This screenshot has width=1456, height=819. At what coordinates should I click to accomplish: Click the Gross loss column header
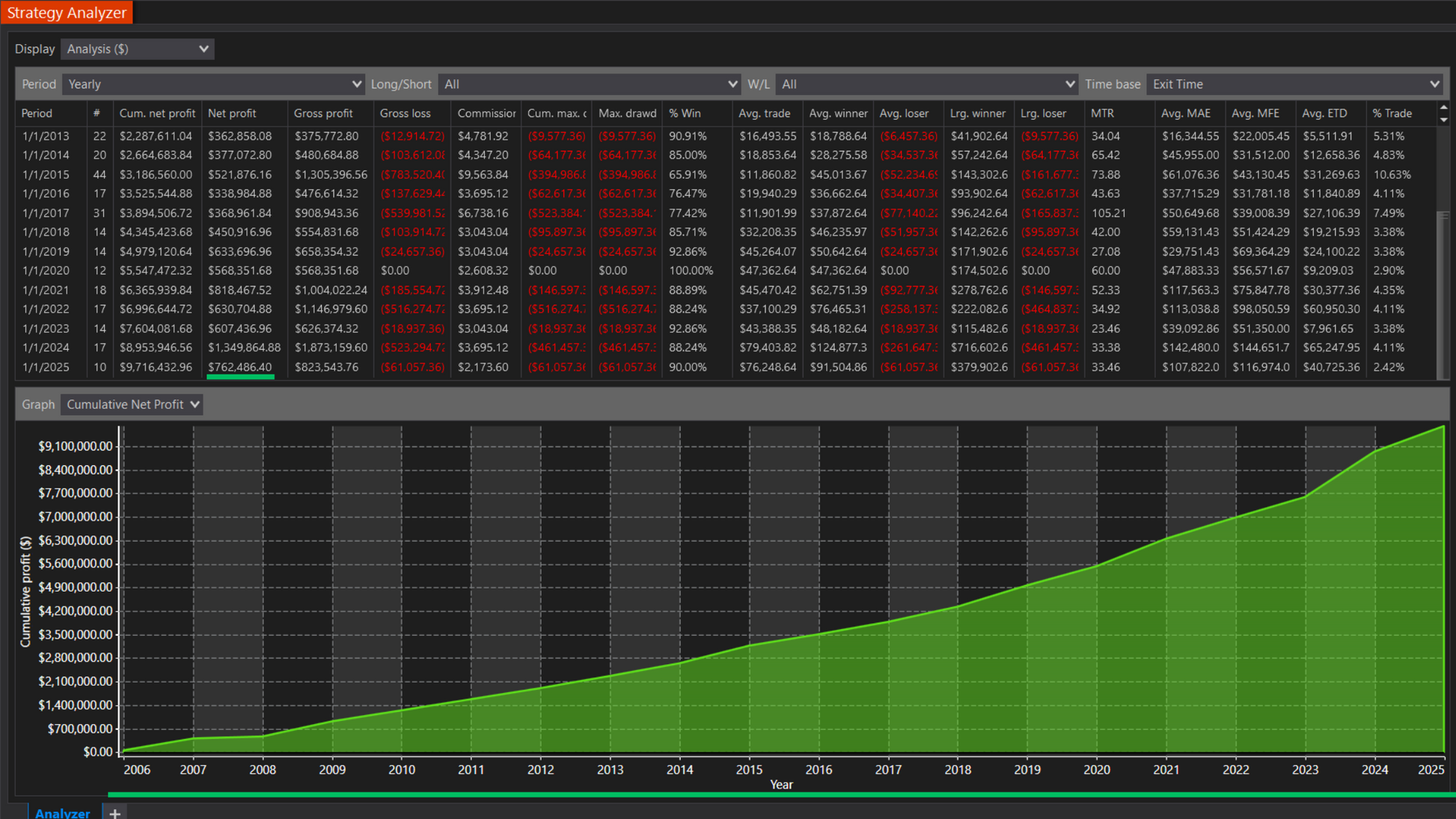405,114
